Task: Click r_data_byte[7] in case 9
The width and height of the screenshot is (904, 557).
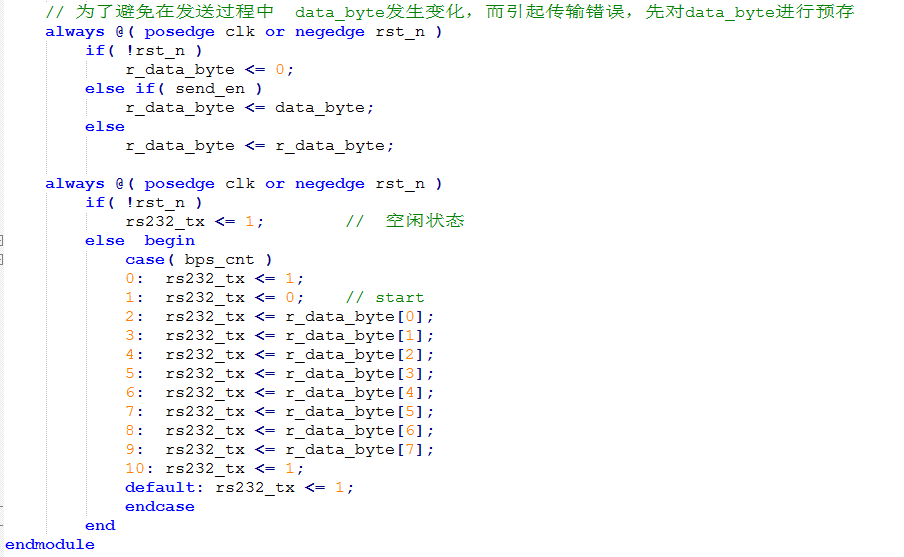Action: tap(355, 450)
